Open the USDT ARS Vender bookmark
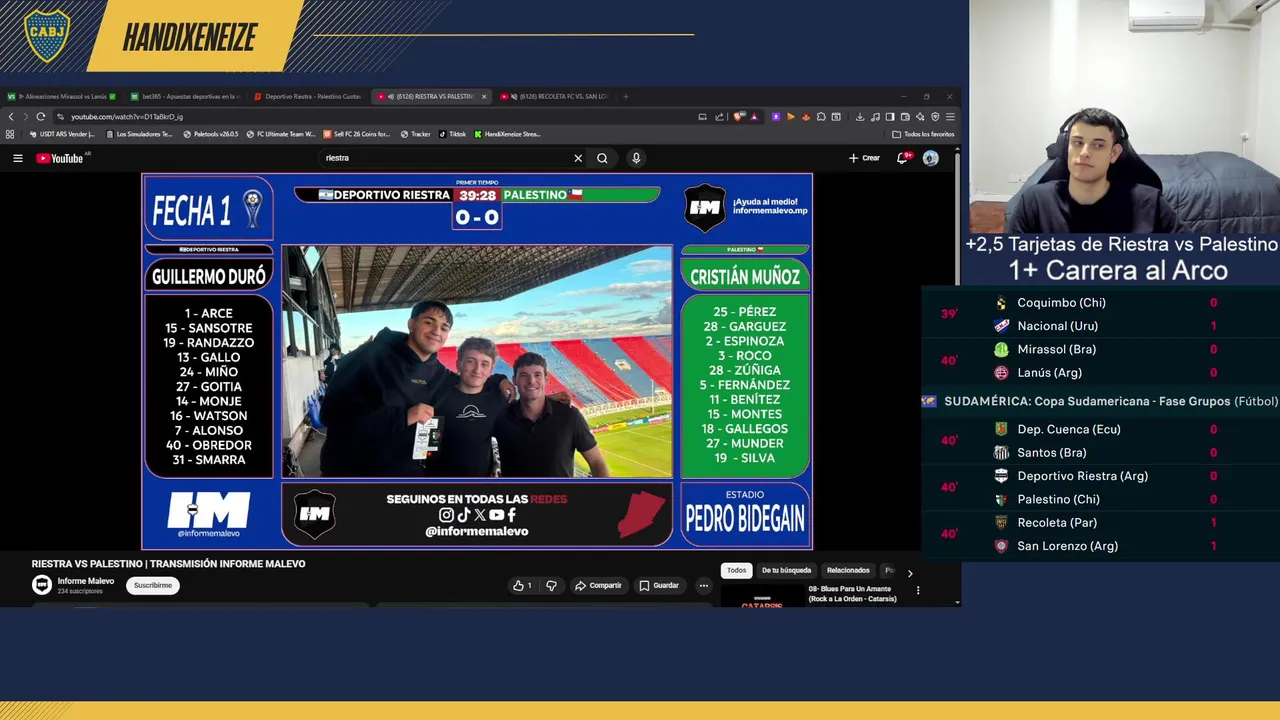 [x=62, y=134]
